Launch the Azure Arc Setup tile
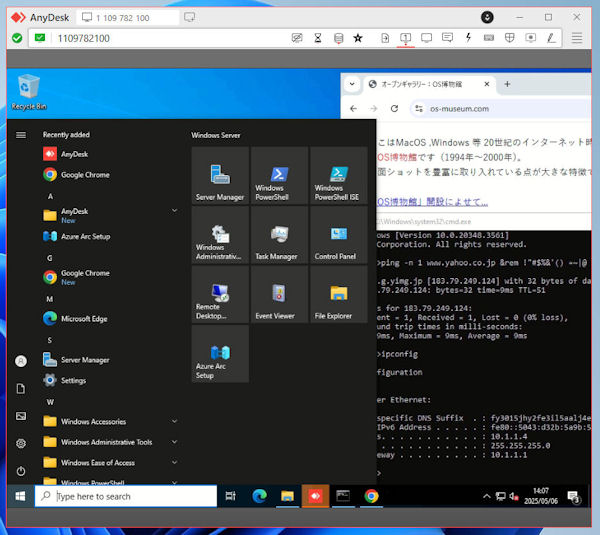This screenshot has width=600, height=535. pos(220,353)
